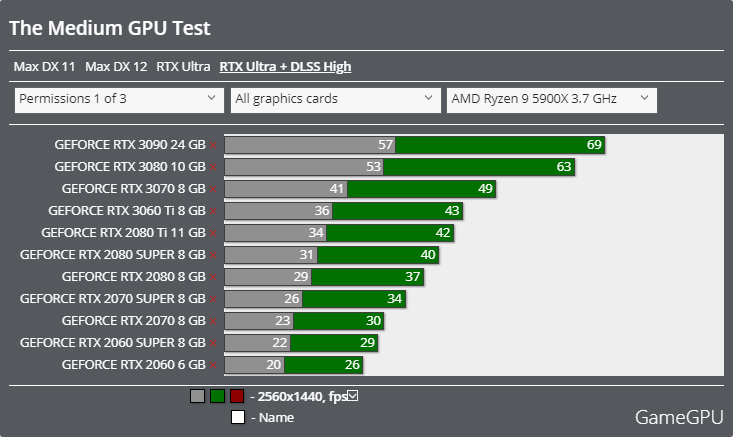Click red X beside GEFORCE RTX 2080 8 GB
Viewport: 733px width, 437px height.
pos(213,277)
